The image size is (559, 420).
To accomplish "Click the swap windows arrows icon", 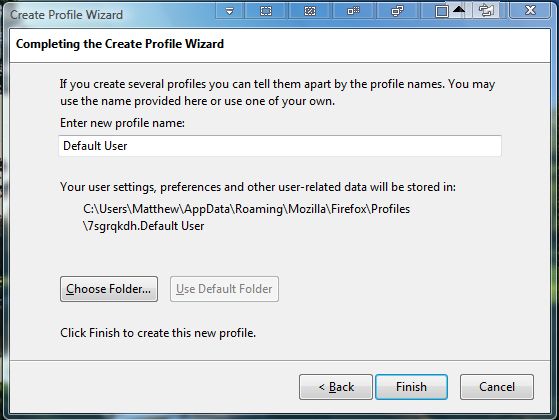I will [486, 11].
